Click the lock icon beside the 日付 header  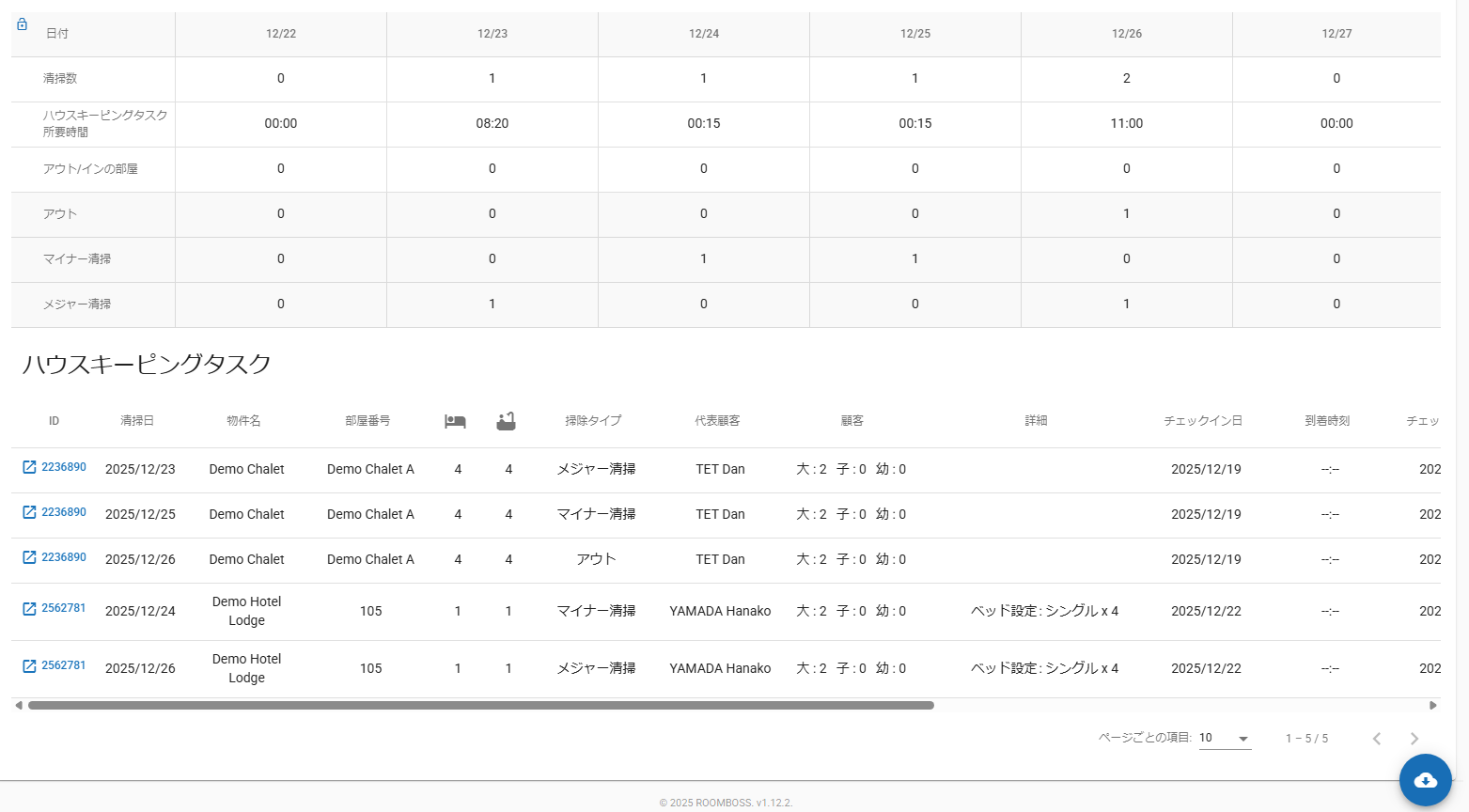22,24
